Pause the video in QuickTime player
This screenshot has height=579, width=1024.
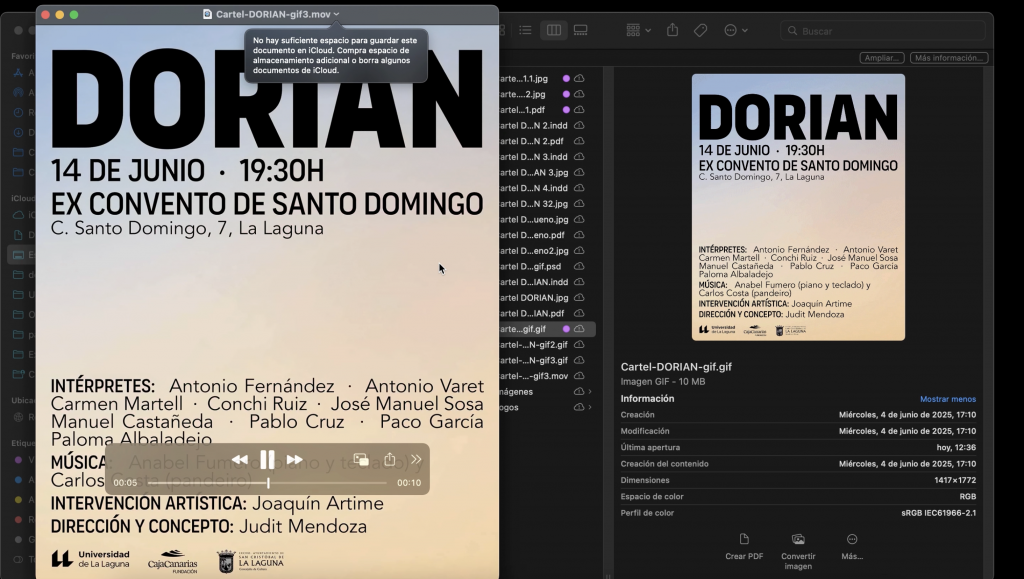267,460
